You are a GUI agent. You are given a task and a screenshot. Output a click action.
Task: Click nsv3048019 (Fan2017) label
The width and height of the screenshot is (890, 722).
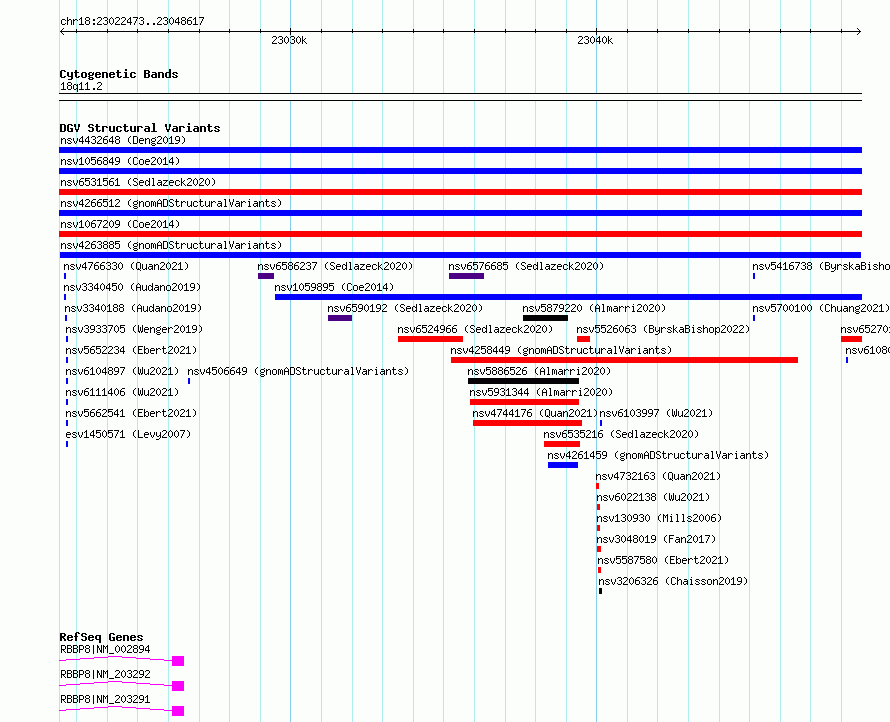point(657,539)
